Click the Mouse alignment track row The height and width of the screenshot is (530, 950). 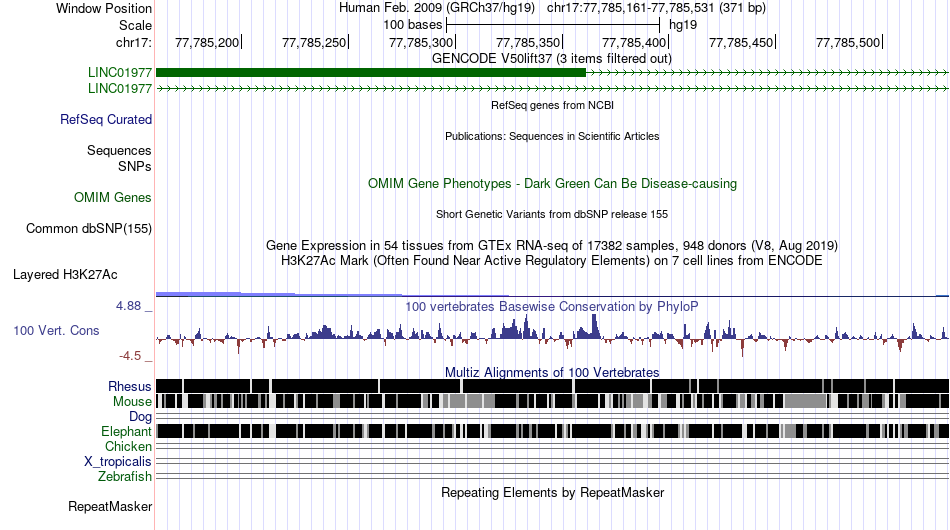[x=553, y=401]
